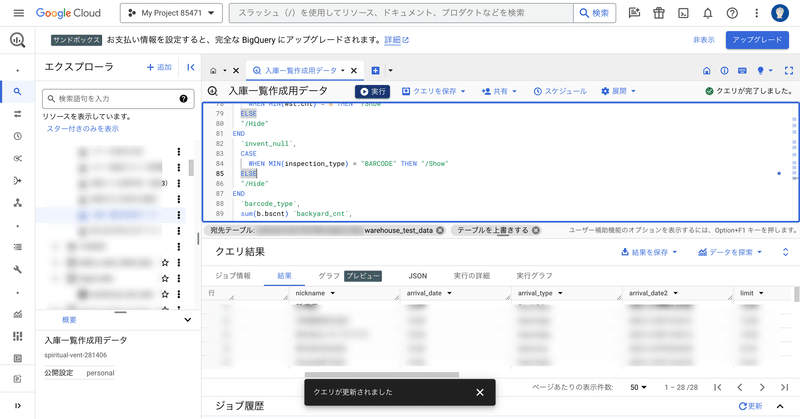Open the free trial gift icon
The width and height of the screenshot is (800, 419).
click(x=659, y=13)
